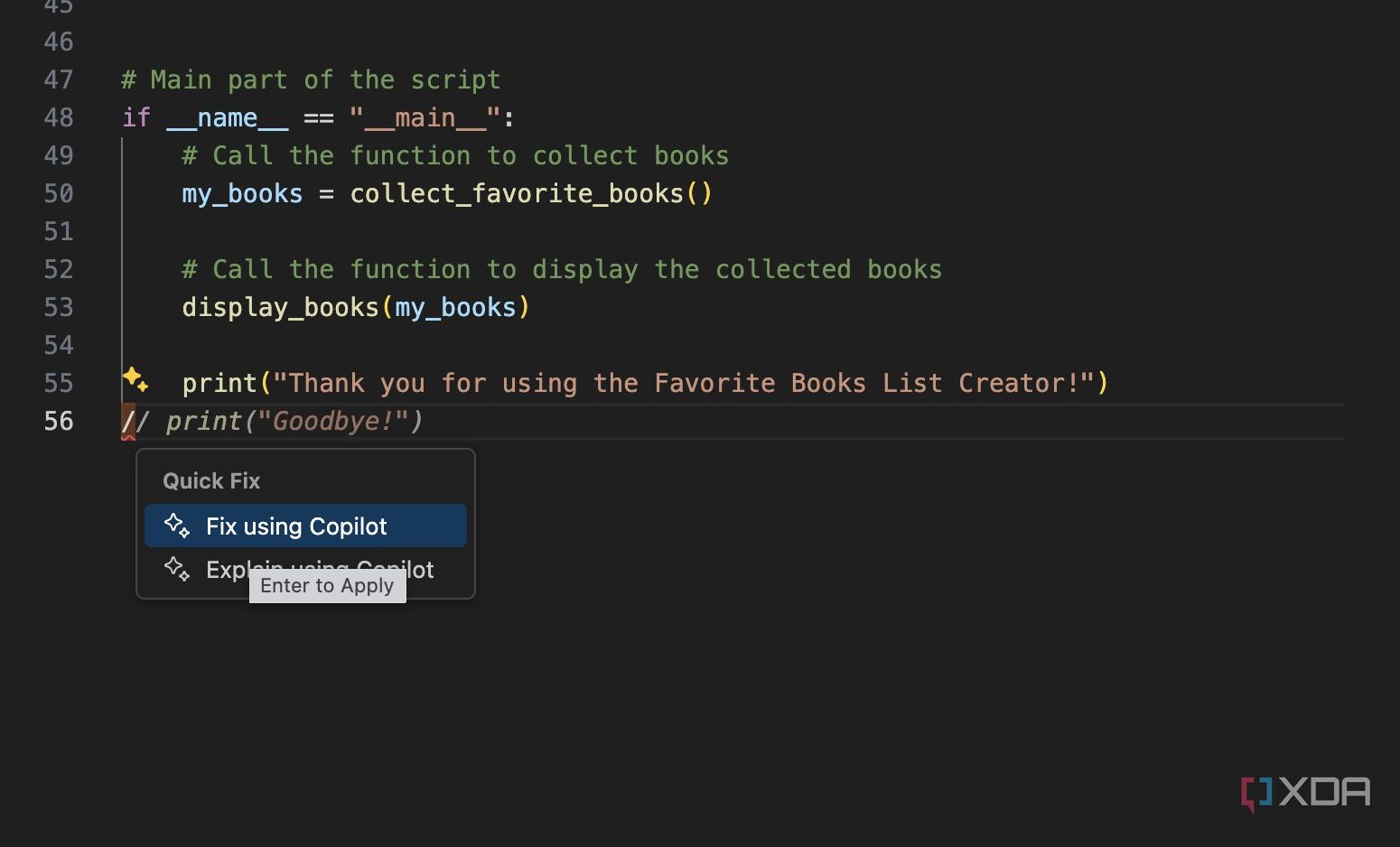The height and width of the screenshot is (847, 1400).
Task: Click the "__main__" string literal
Action: pos(425,117)
